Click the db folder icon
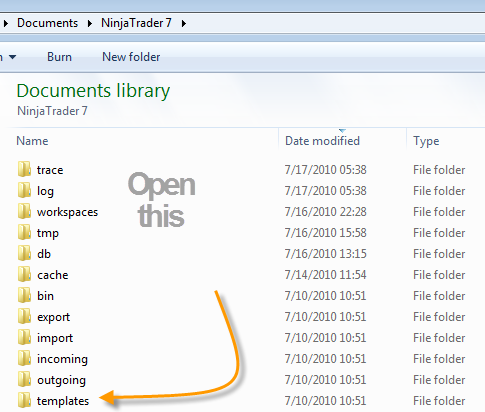 [x=24, y=253]
